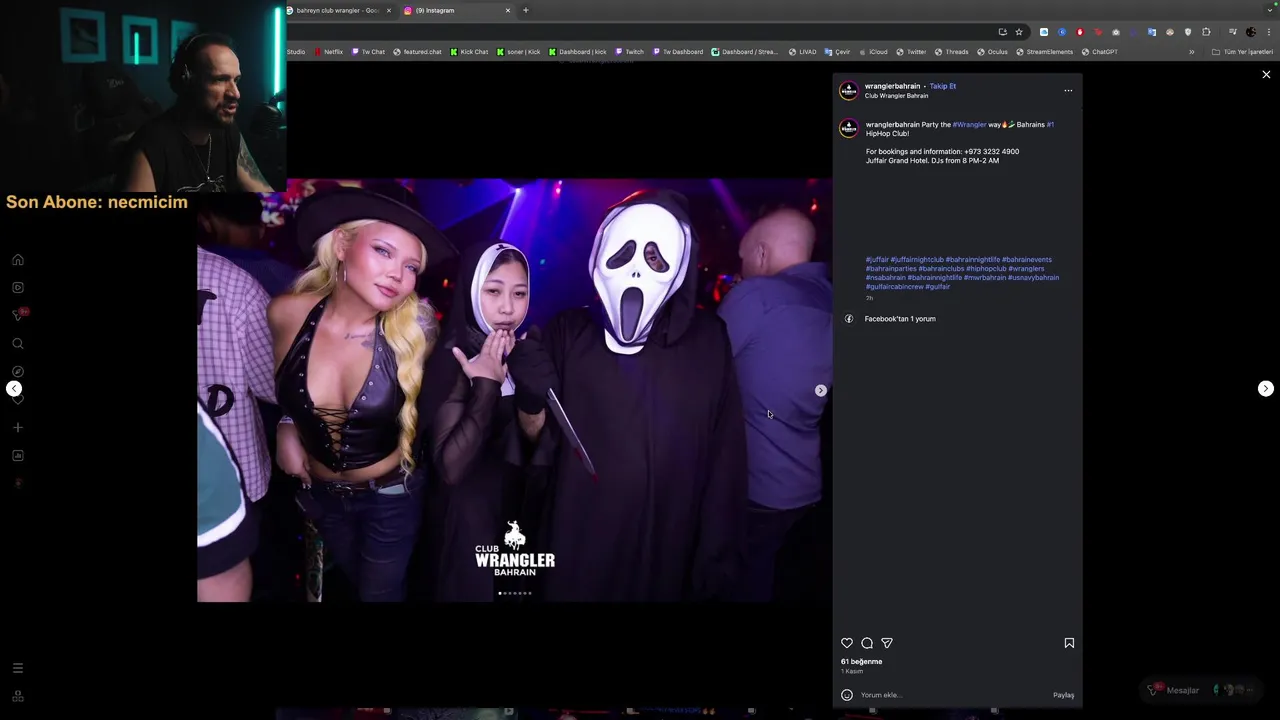Viewport: 1280px width, 720px height.
Task: Open the LIVAD bookmark
Action: [802, 52]
